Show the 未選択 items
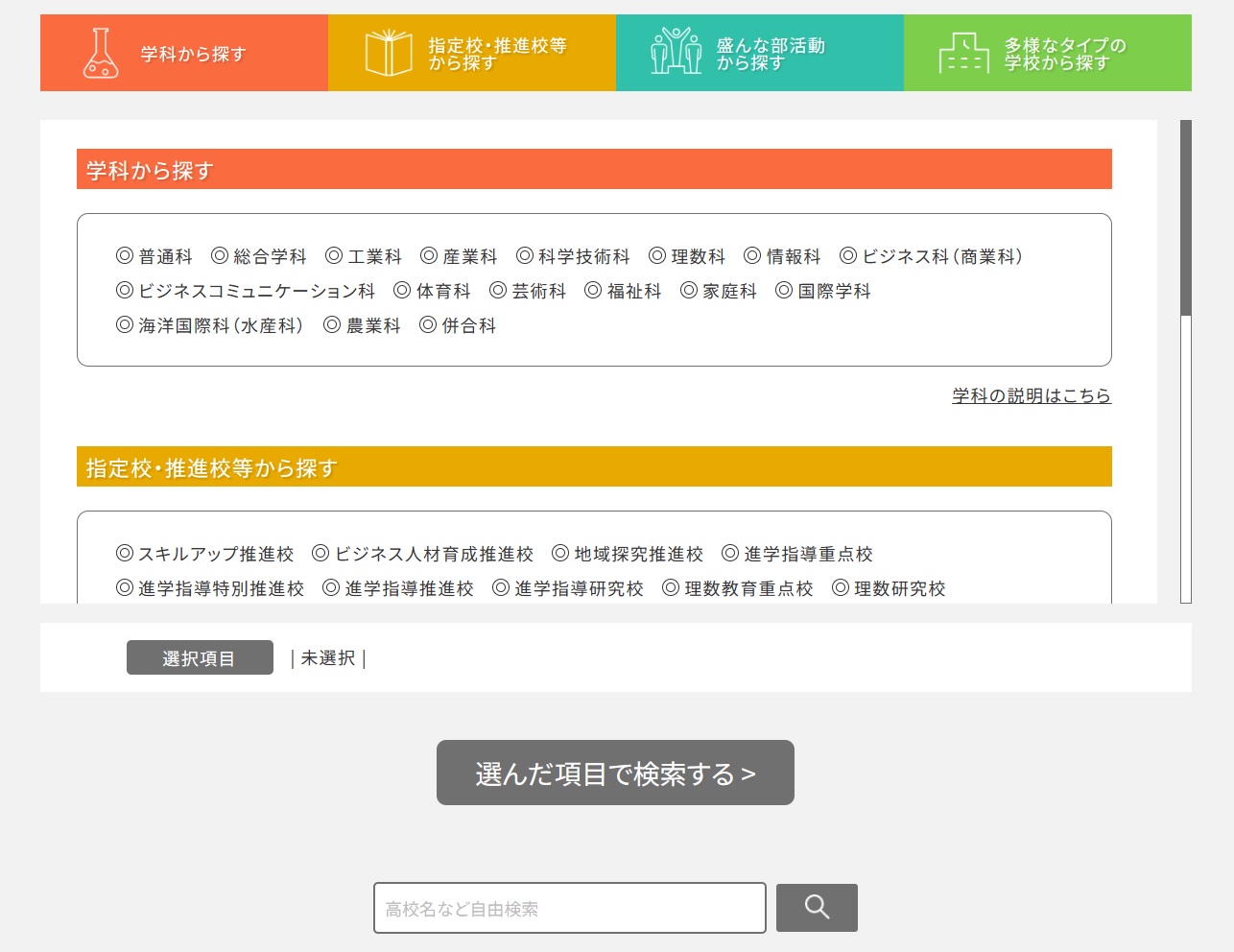 coord(328,657)
